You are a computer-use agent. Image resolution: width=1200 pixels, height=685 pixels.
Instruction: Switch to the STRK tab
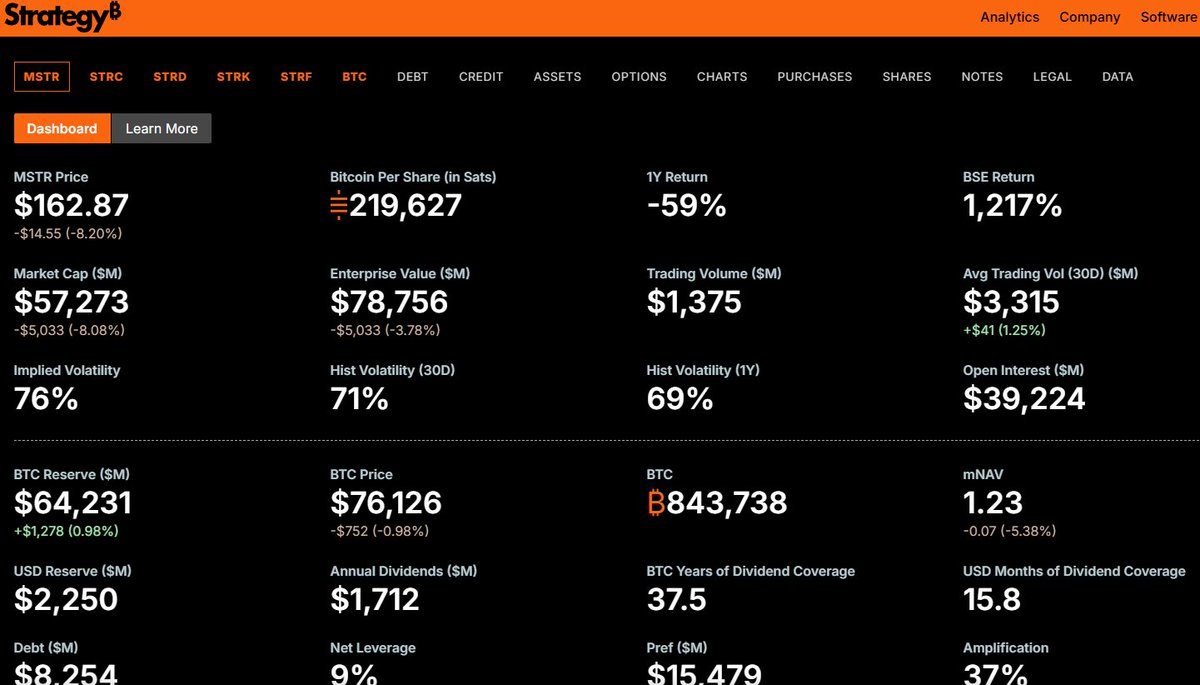point(234,77)
